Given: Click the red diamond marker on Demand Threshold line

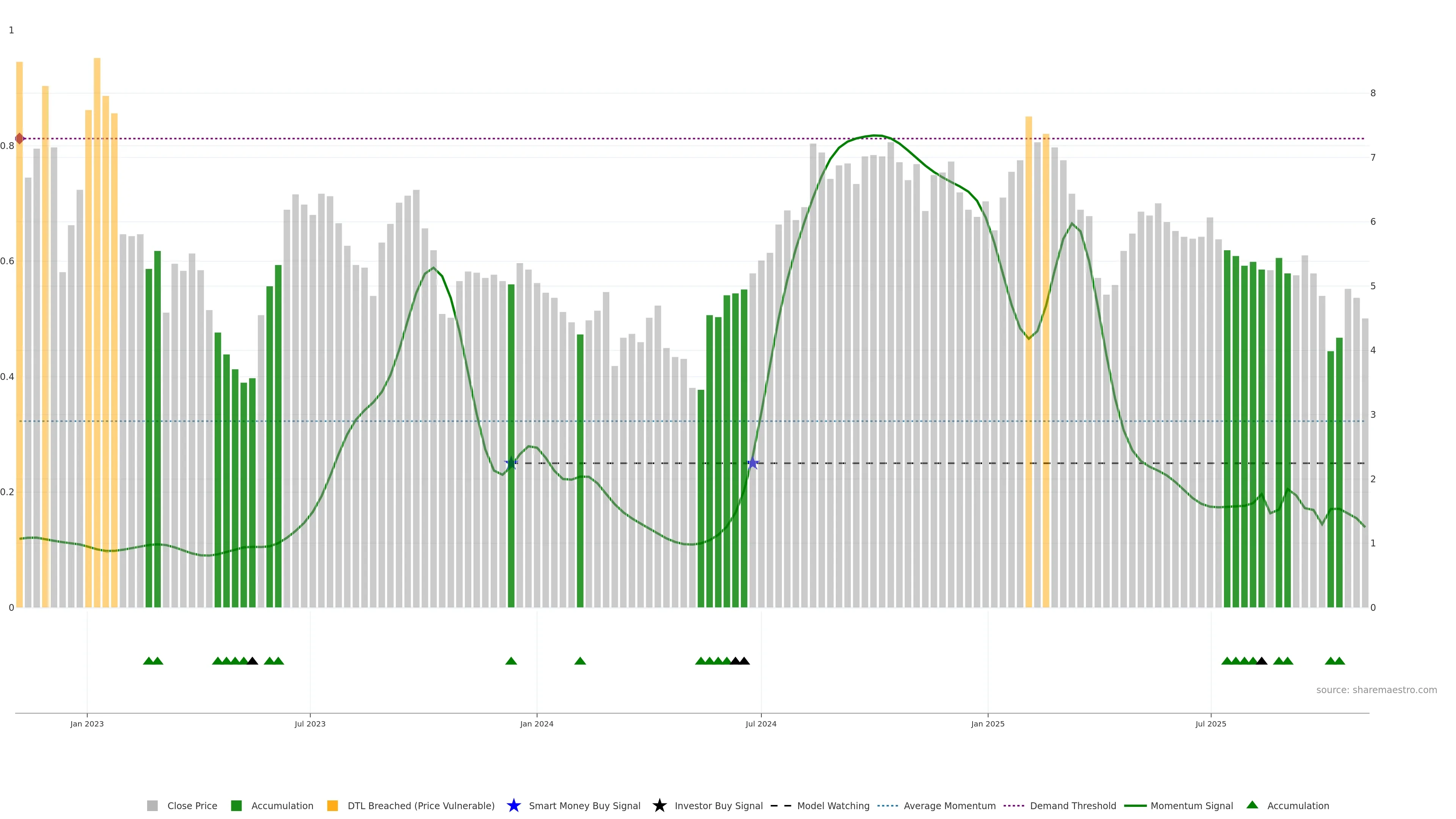Looking at the screenshot, I should (20, 138).
